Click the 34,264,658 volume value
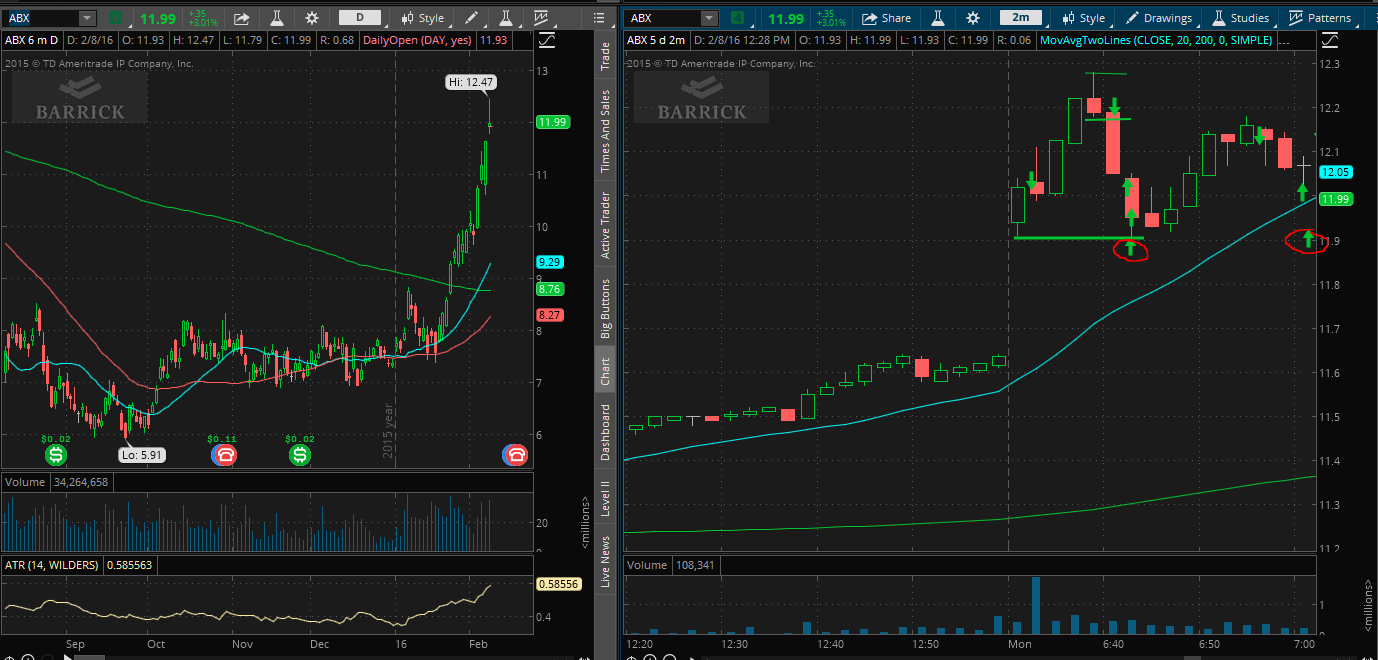 click(x=81, y=482)
